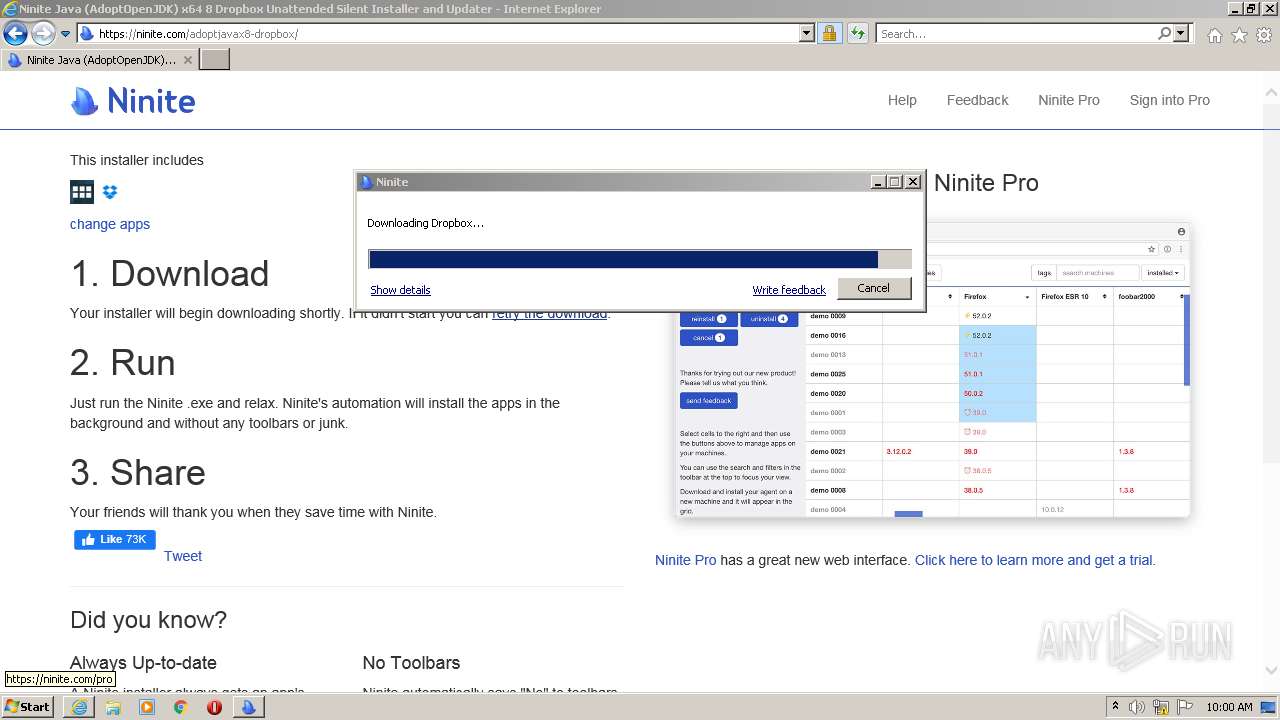Open Windows Explorer folder in taskbar
Screen dimensions: 1280x720
113,707
